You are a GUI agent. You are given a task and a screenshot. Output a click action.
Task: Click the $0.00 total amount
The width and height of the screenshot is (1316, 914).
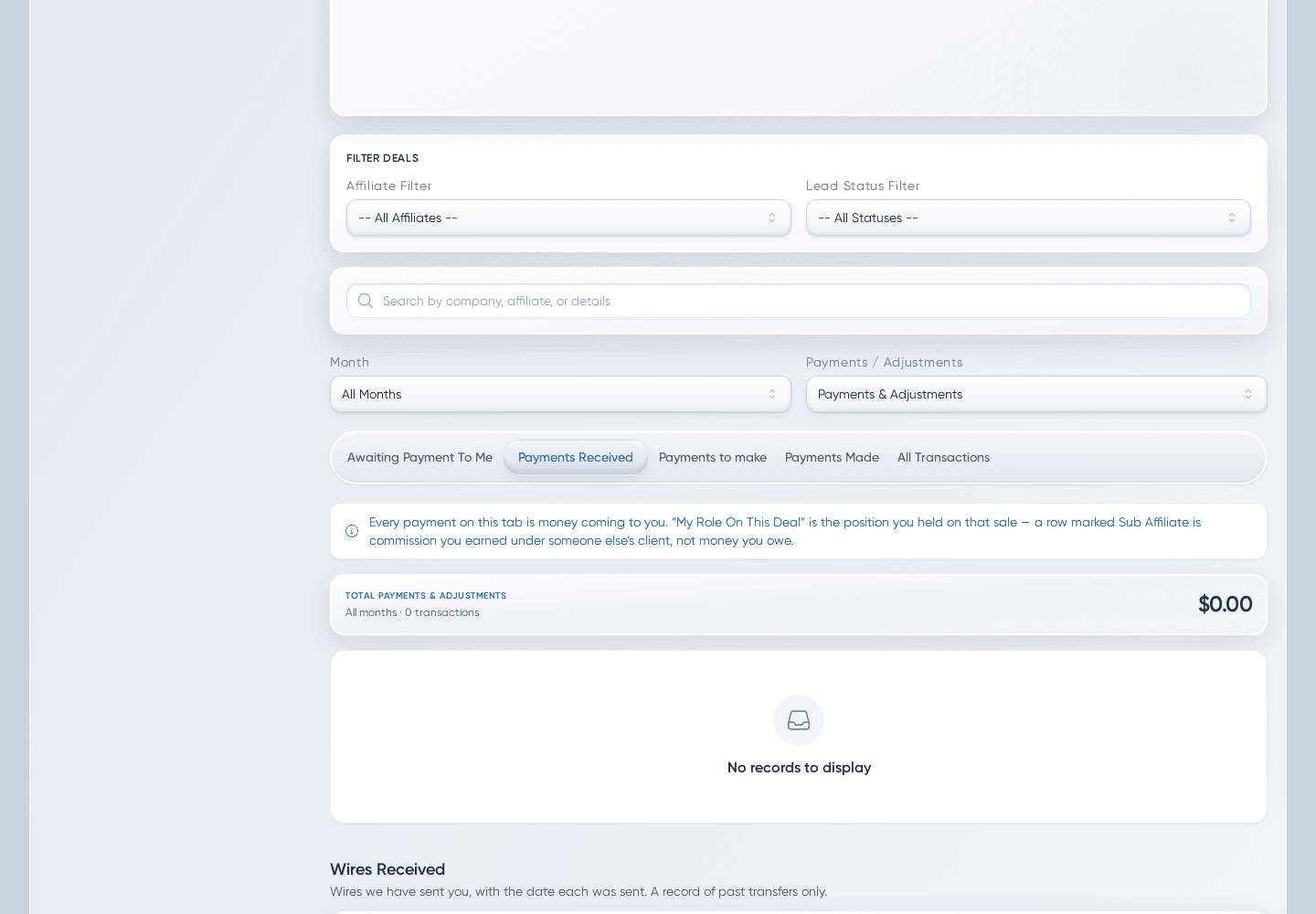[x=1225, y=604]
